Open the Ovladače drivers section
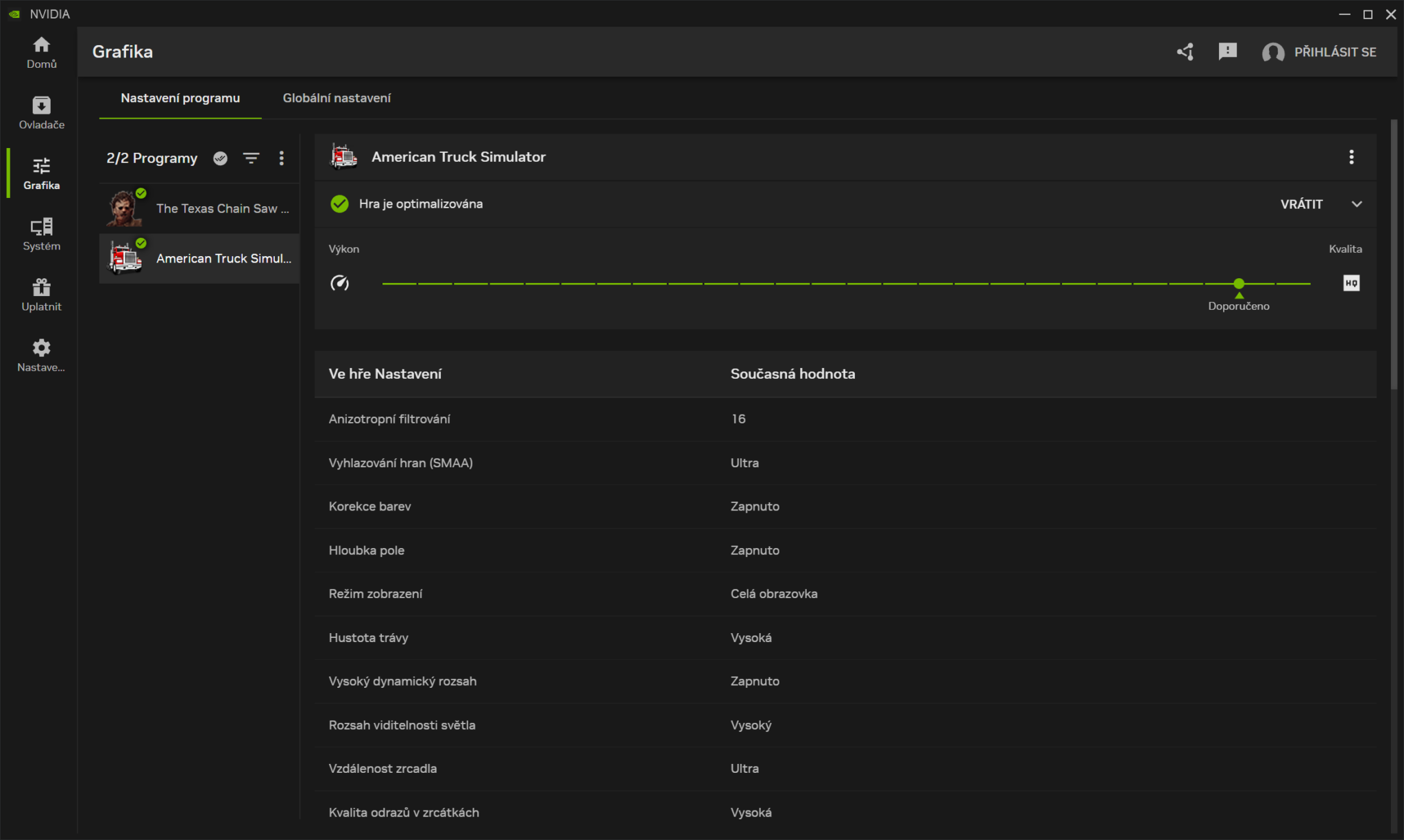The image size is (1404, 840). [41, 113]
